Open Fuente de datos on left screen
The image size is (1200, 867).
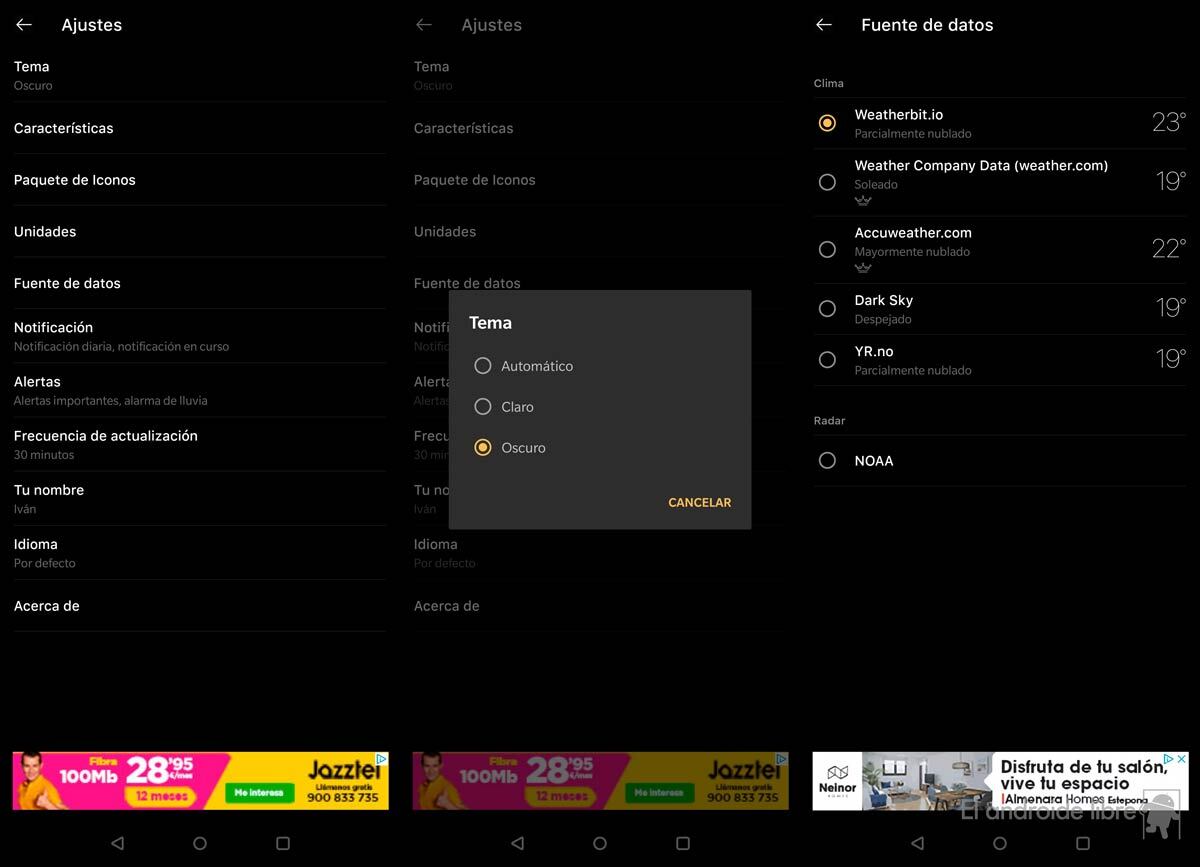200,283
